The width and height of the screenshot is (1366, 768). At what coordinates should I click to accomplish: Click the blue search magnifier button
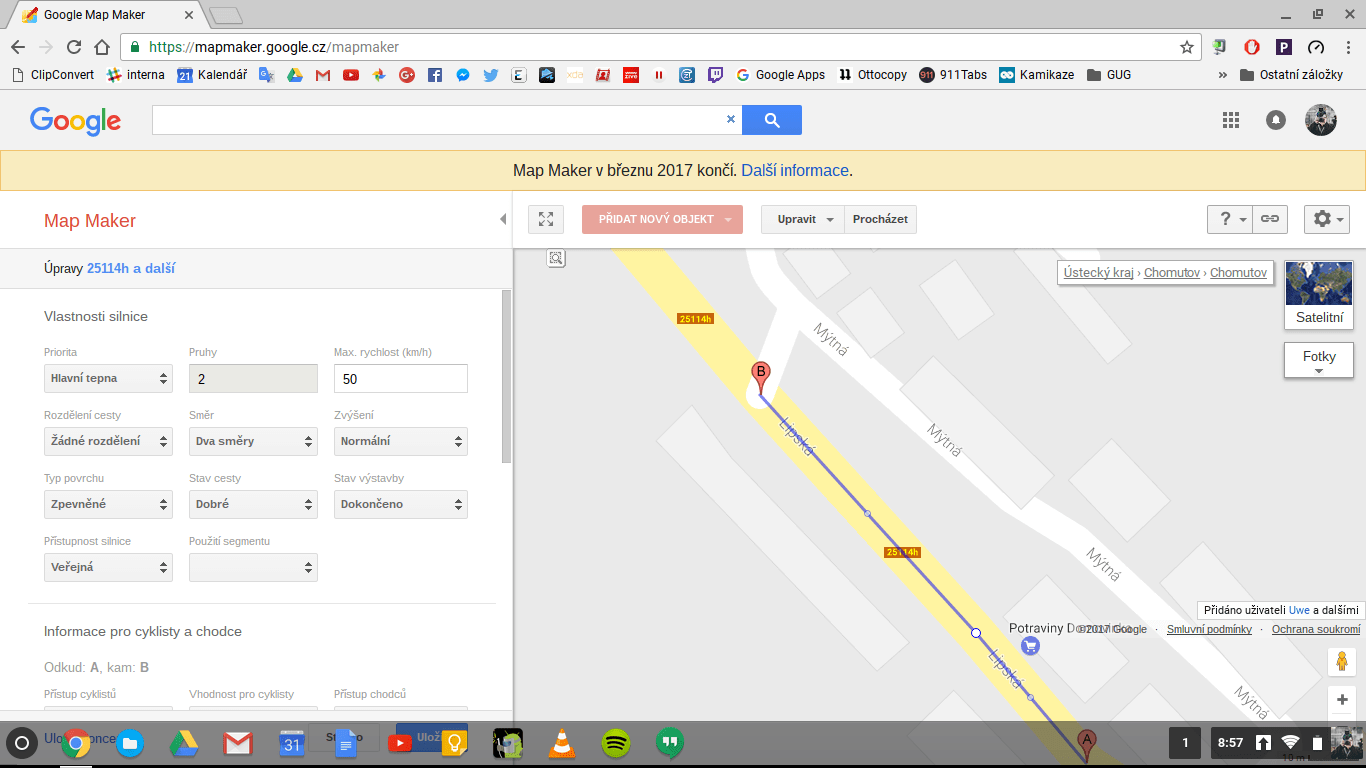click(x=771, y=120)
